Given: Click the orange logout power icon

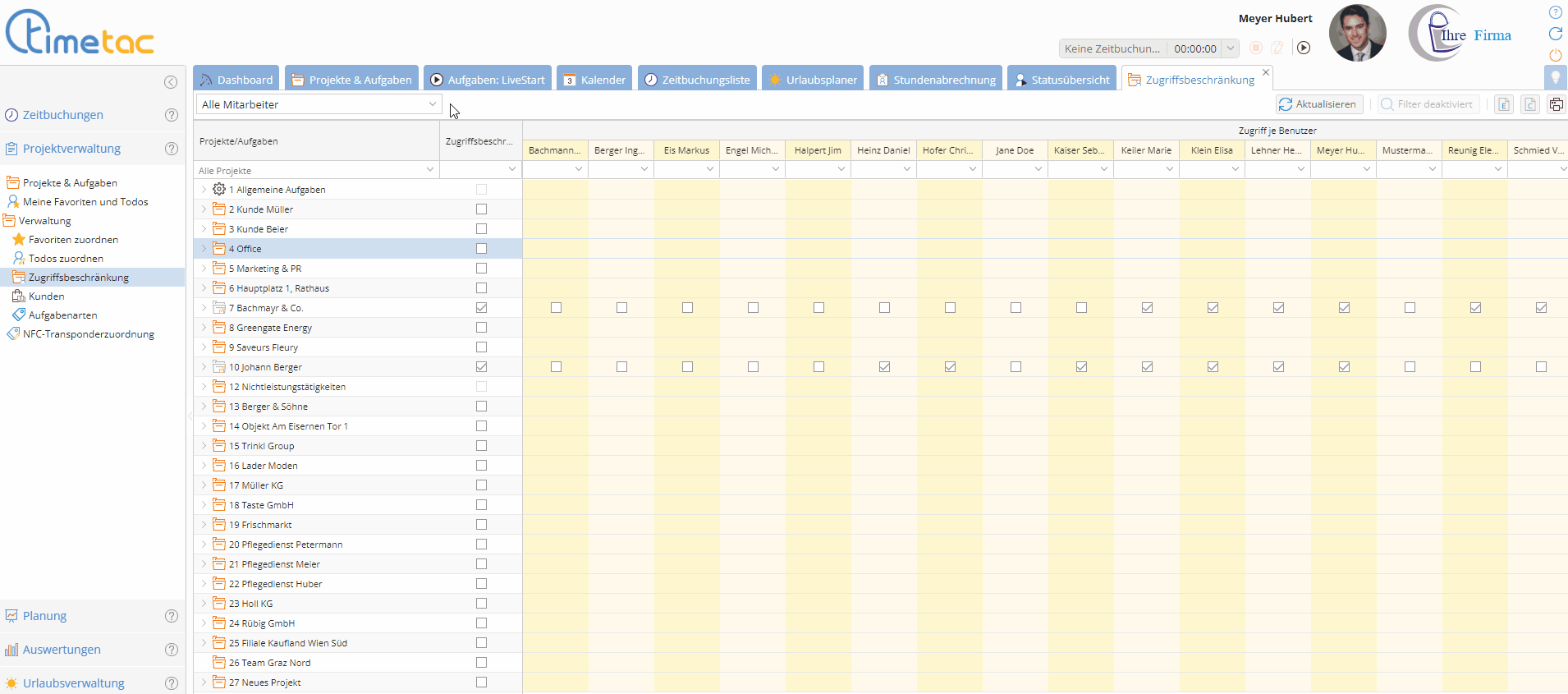Looking at the screenshot, I should (1555, 55).
